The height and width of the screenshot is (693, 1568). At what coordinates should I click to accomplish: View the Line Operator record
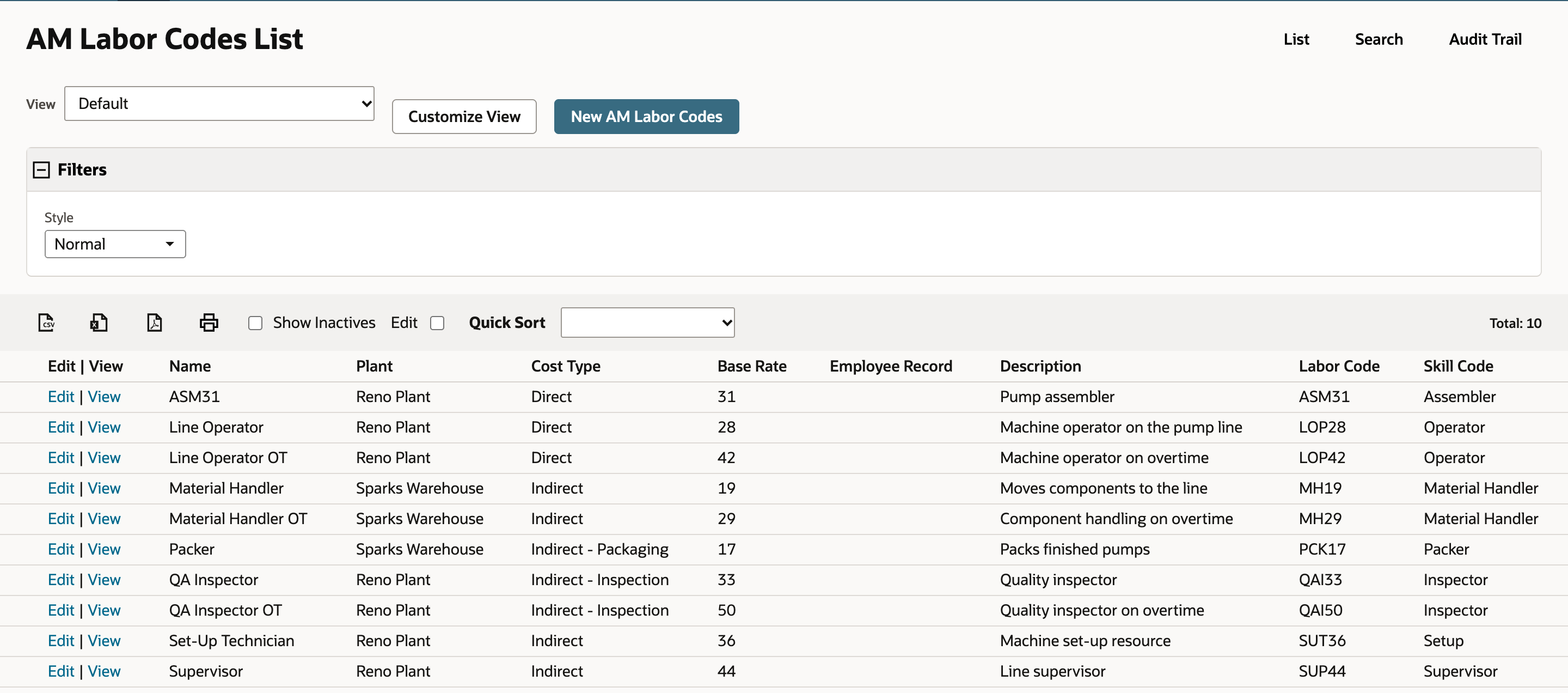104,428
